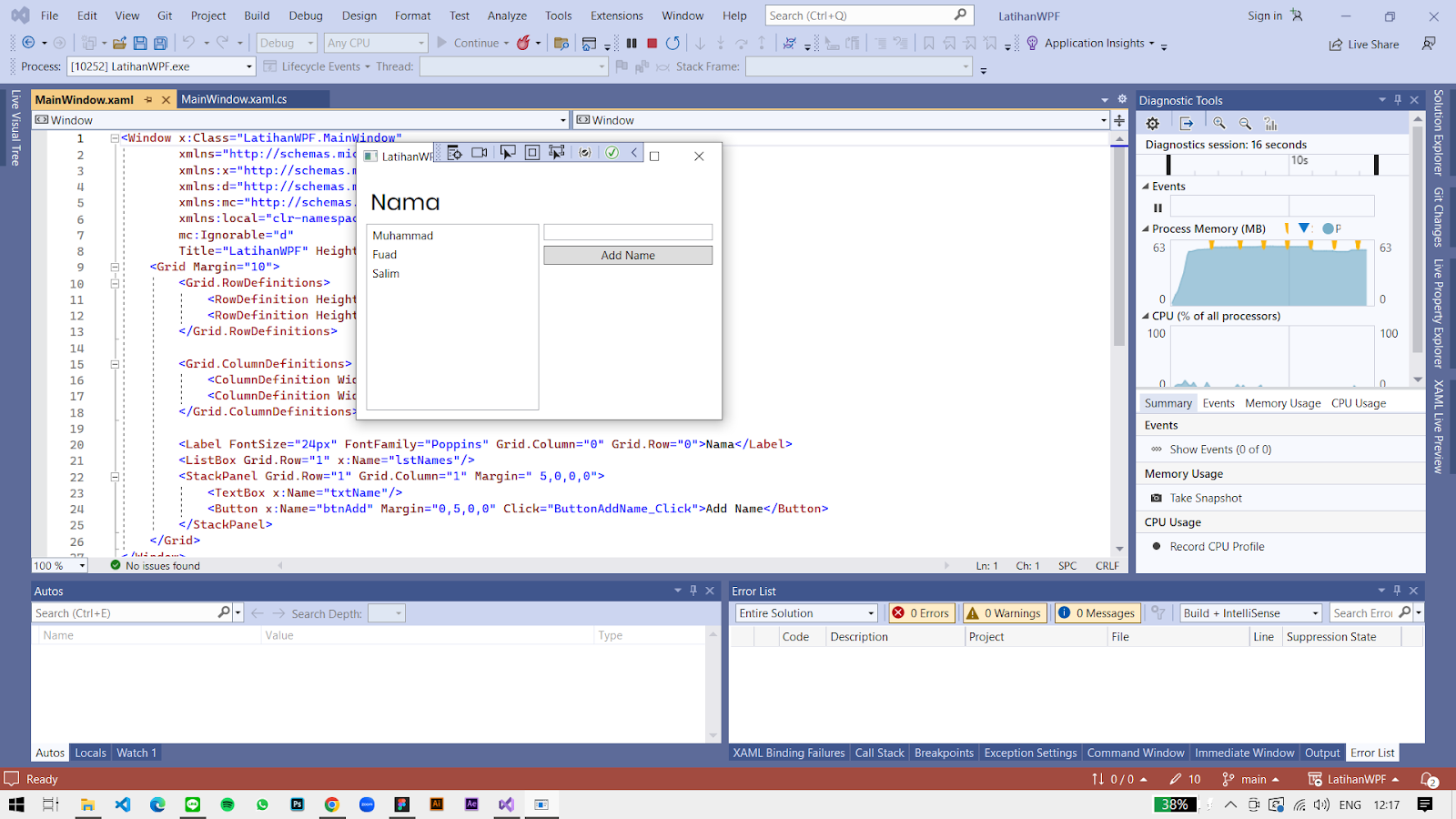The image size is (1456, 819).
Task: Save all files in the toolbar
Action: pyautogui.click(x=160, y=43)
